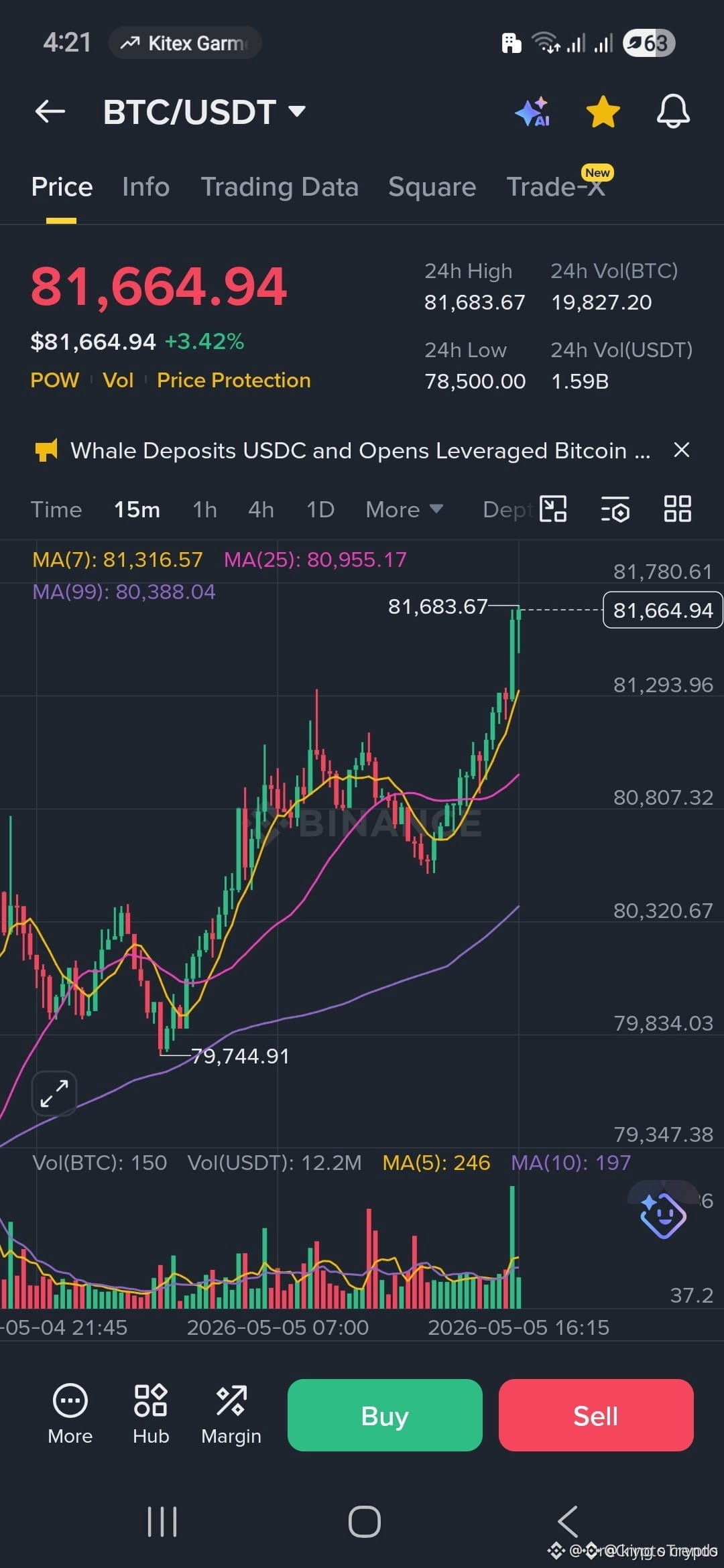Tap the 24h Vol(BTC) value 19,827.20
Viewport: 724px width, 1568px height.
click(x=601, y=302)
